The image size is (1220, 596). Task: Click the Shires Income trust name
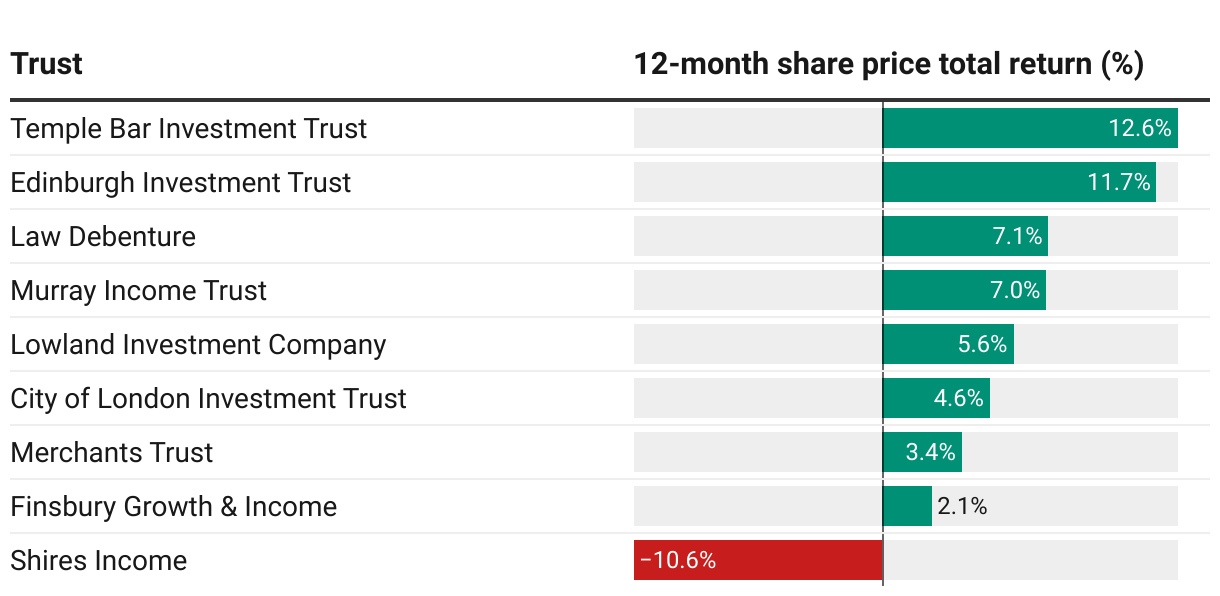tap(99, 561)
